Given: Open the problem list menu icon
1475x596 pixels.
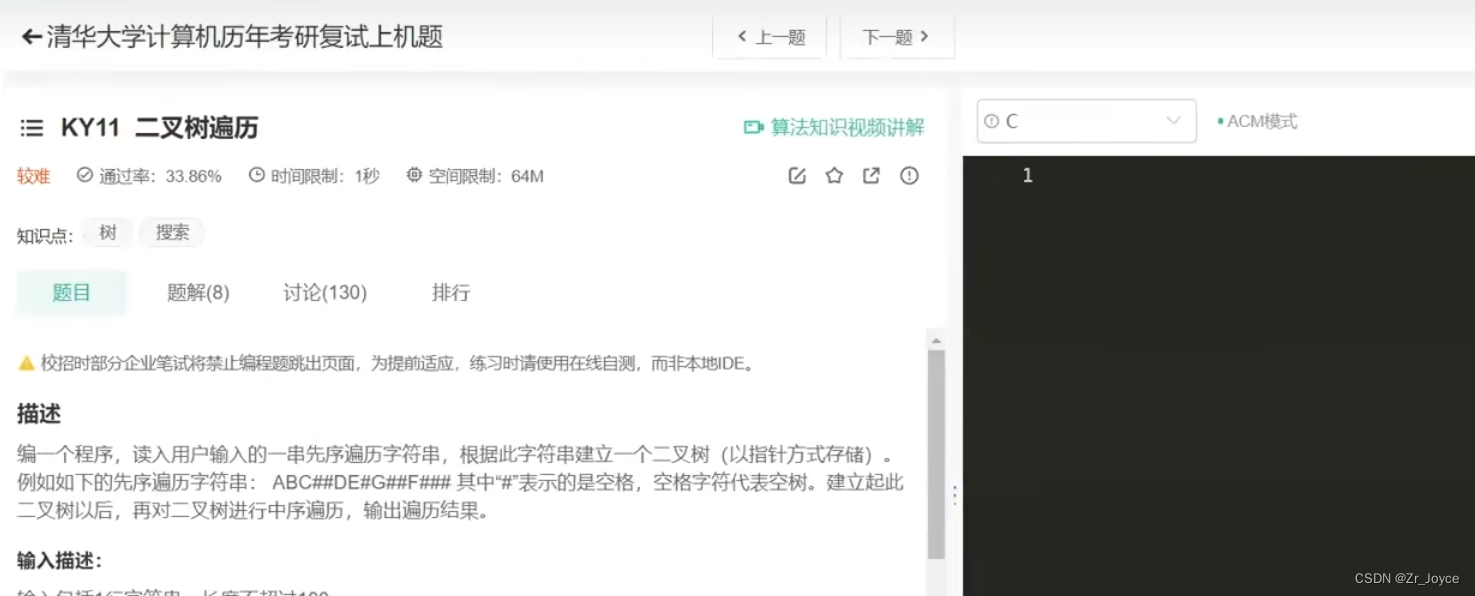Looking at the screenshot, I should coord(32,128).
